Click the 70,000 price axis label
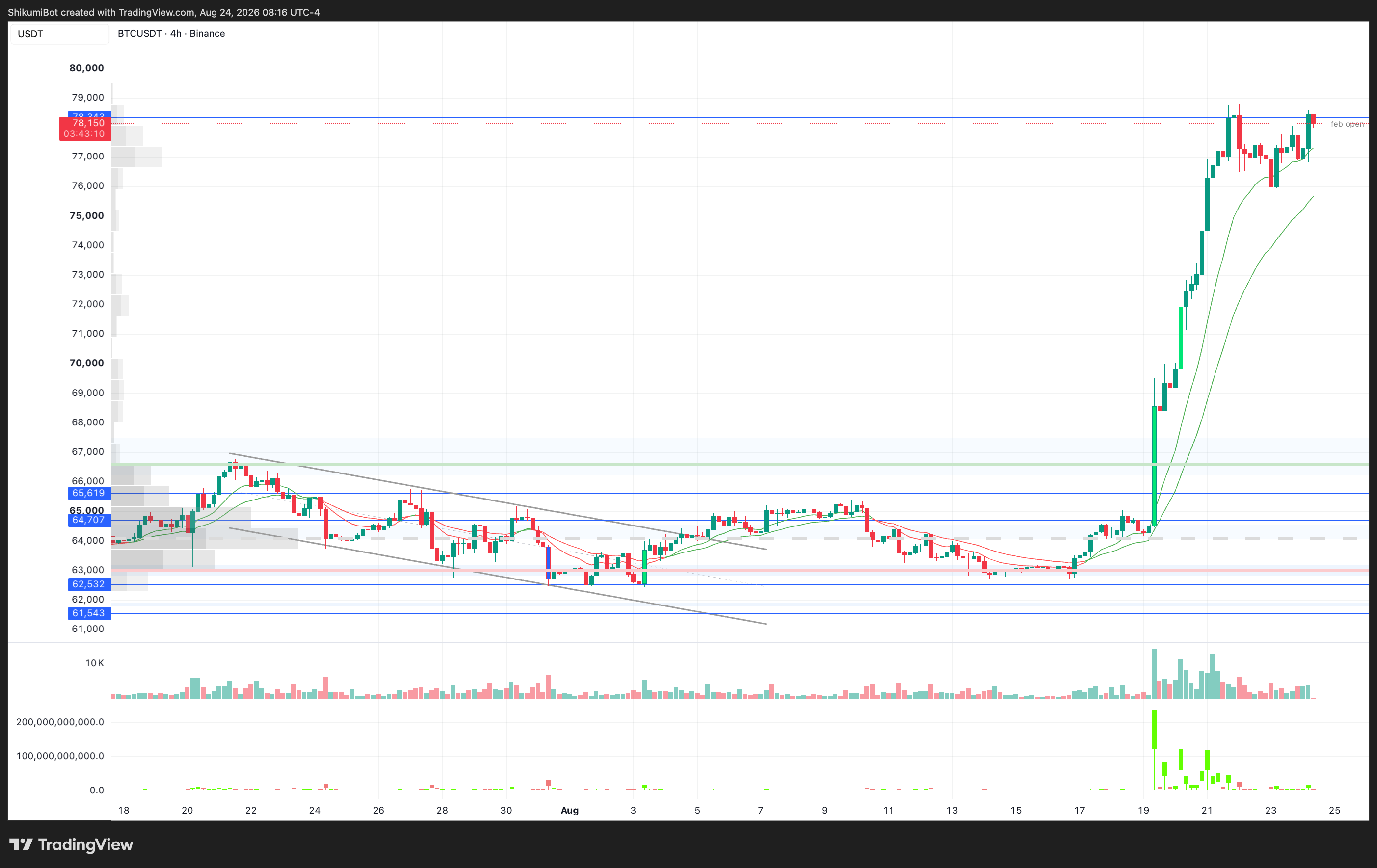 87,363
